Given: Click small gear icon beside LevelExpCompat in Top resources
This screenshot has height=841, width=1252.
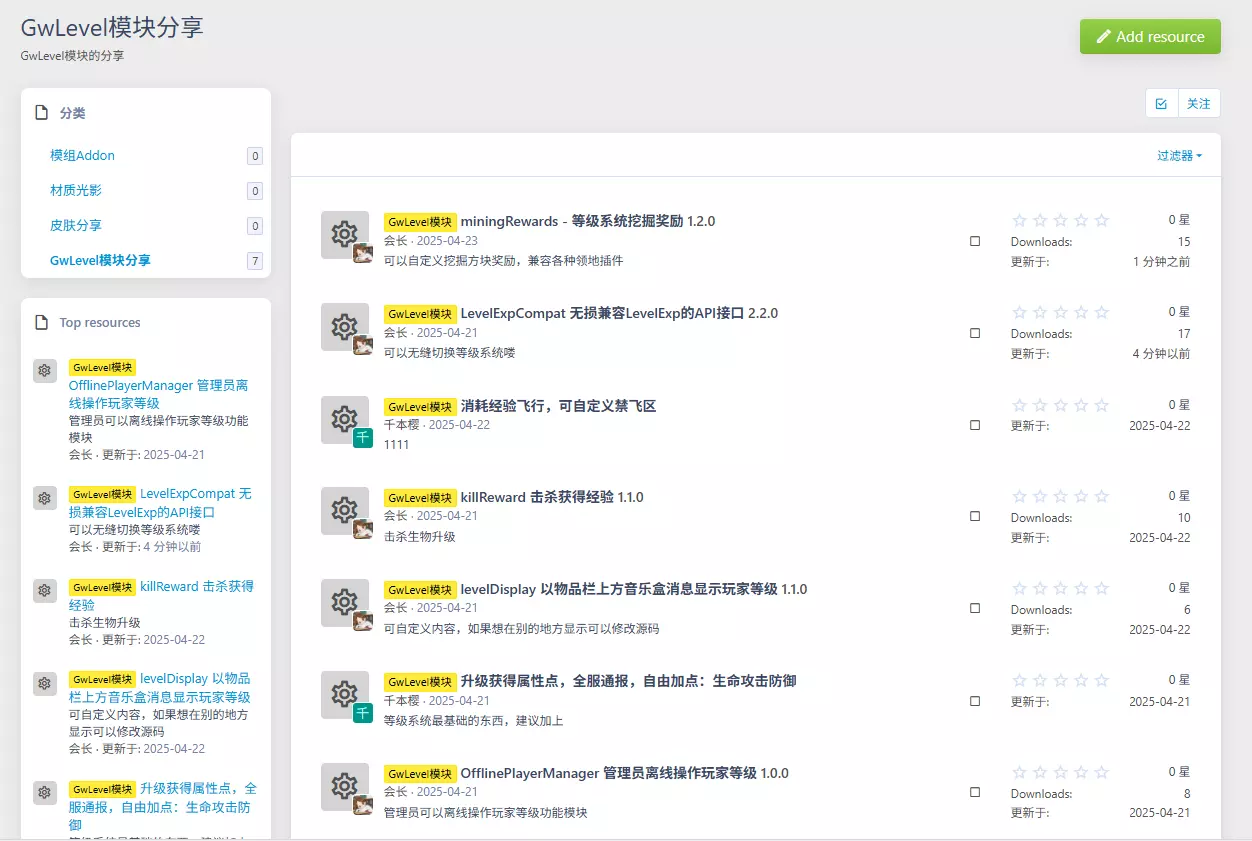Looking at the screenshot, I should tap(45, 498).
